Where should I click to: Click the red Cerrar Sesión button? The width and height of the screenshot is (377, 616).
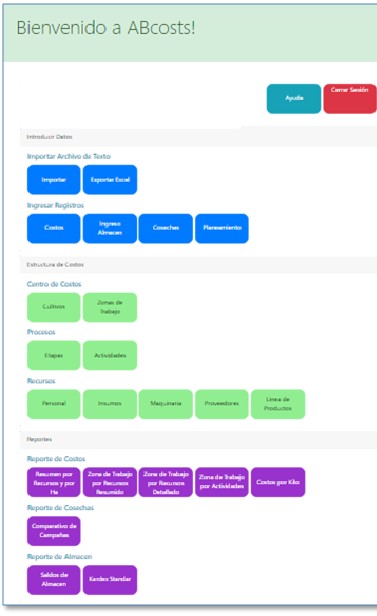tap(350, 99)
